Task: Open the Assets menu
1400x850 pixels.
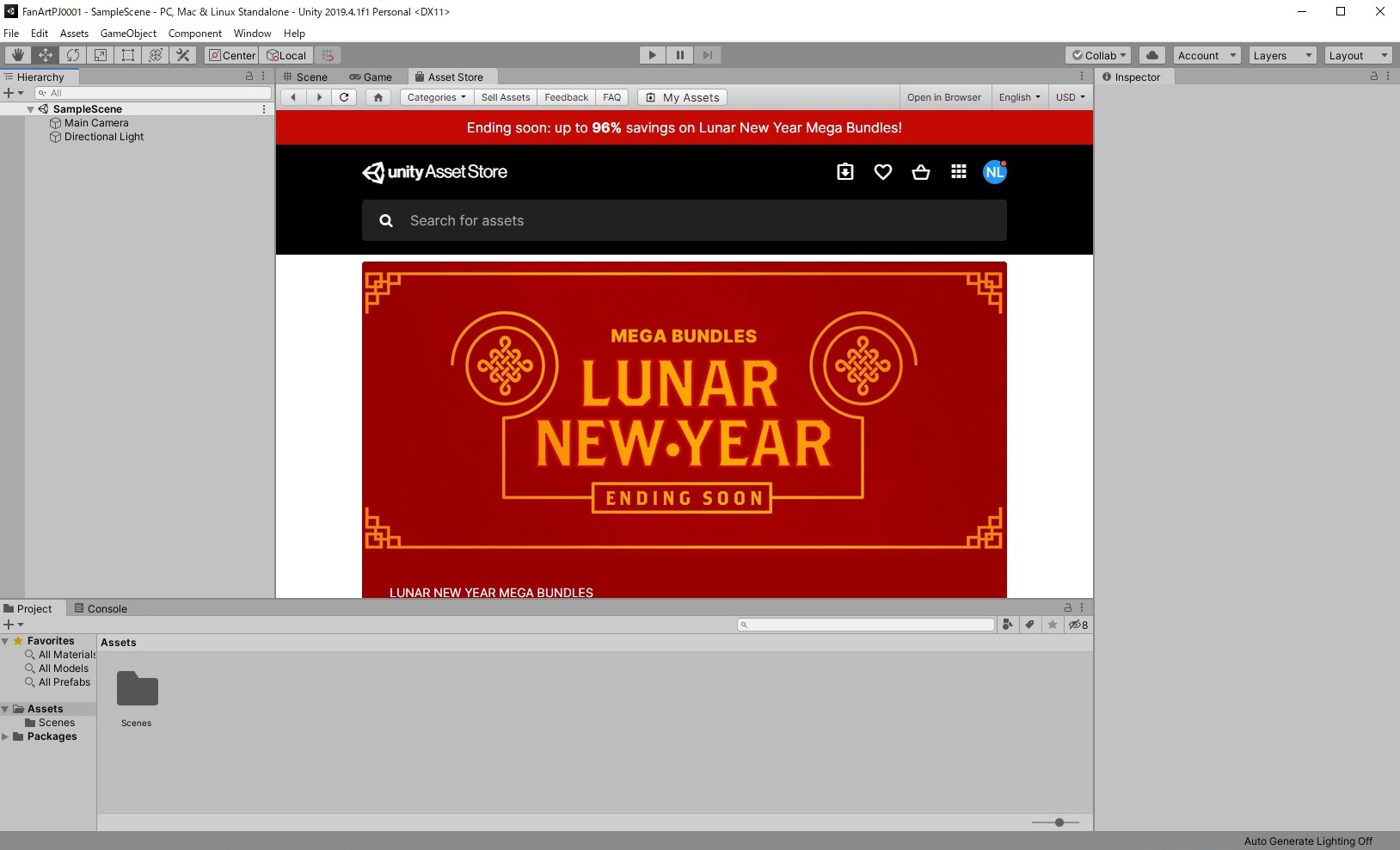Action: pyautogui.click(x=74, y=34)
